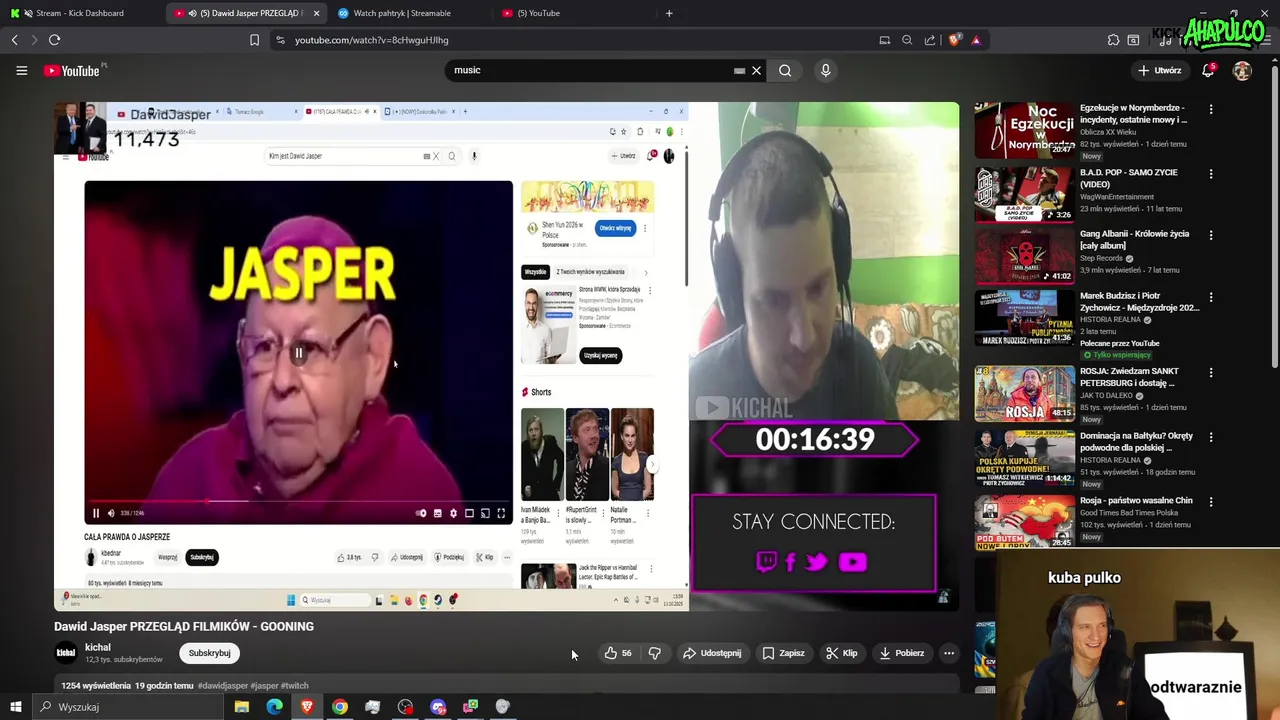Bookmark this page via bookmark icon

coord(254,40)
